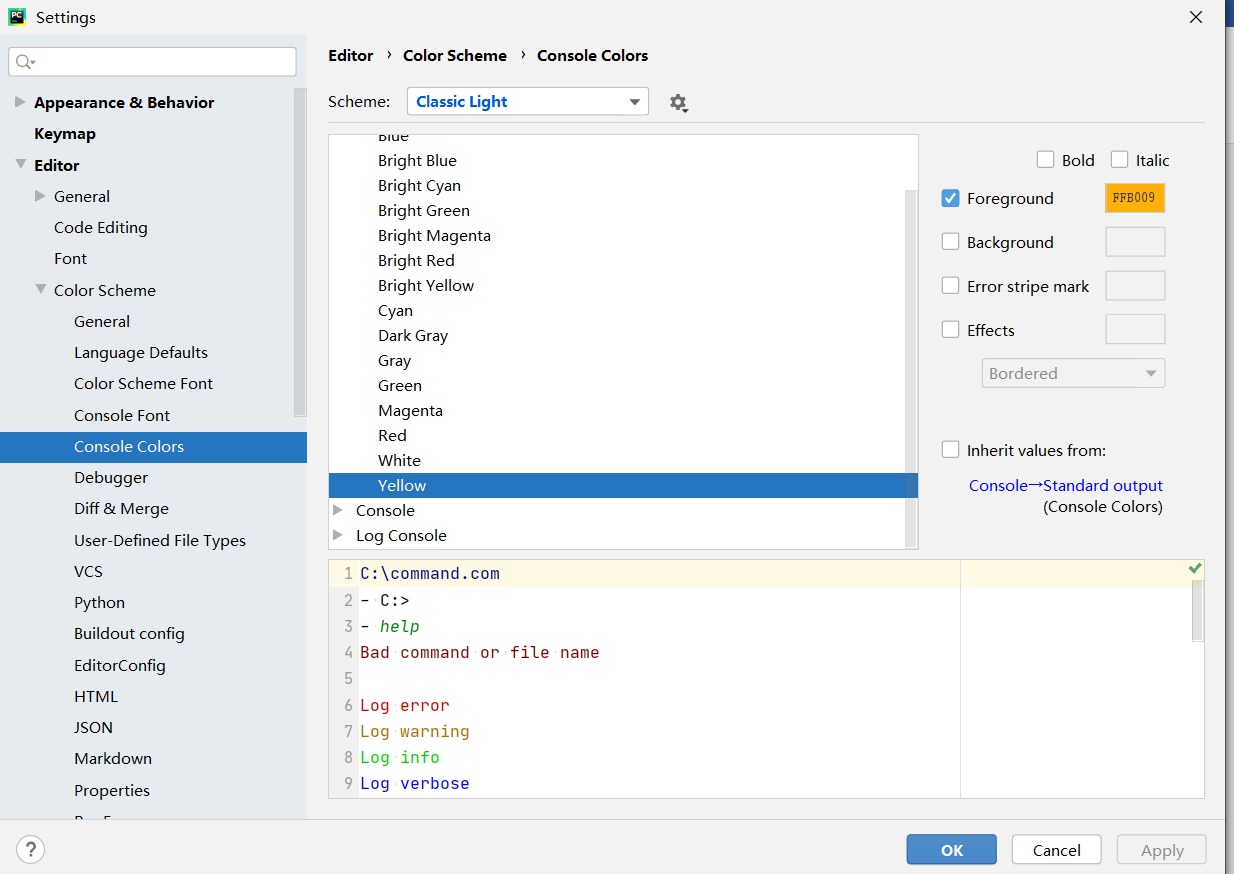Tick the Effects checkbox

(951, 330)
